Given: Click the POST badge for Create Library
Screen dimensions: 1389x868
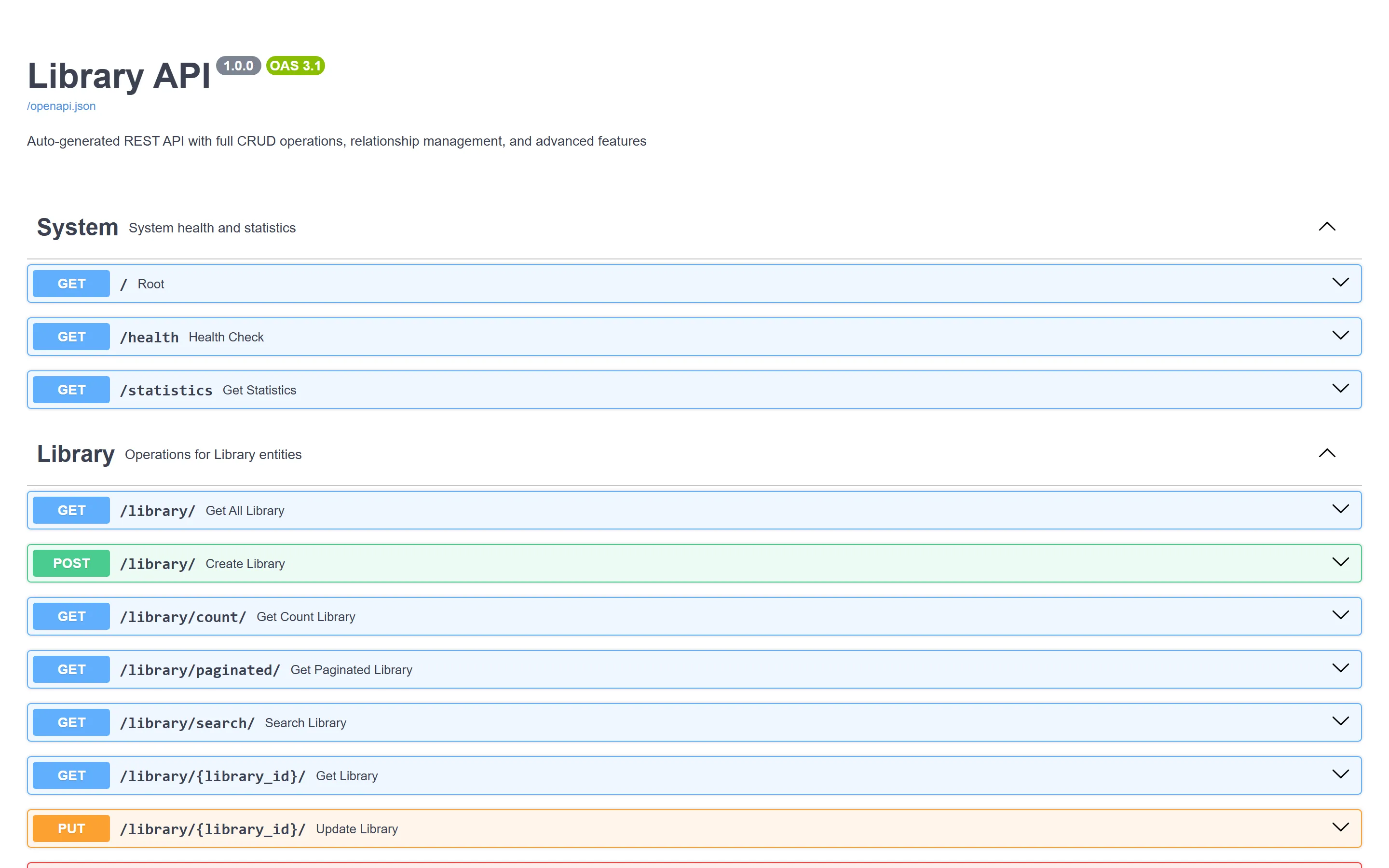Looking at the screenshot, I should (x=71, y=563).
